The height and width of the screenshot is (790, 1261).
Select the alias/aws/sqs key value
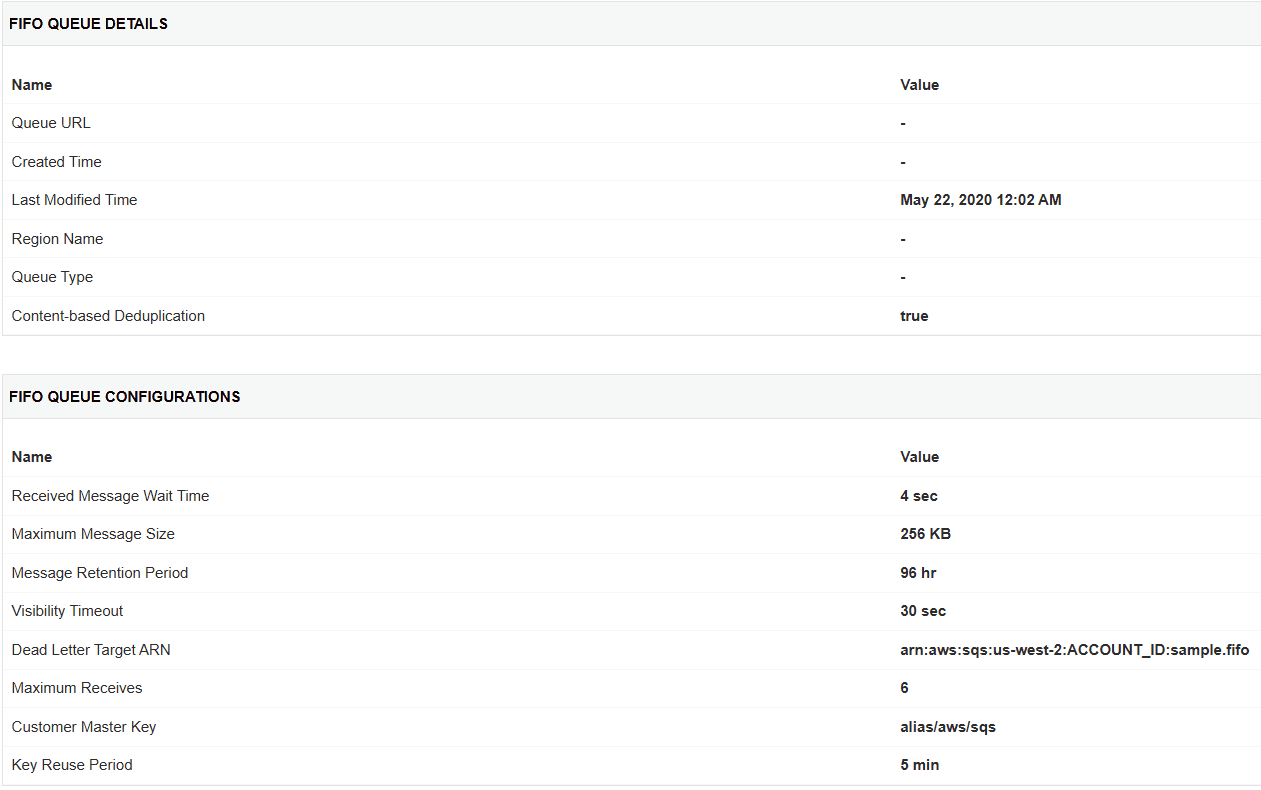coord(948,727)
